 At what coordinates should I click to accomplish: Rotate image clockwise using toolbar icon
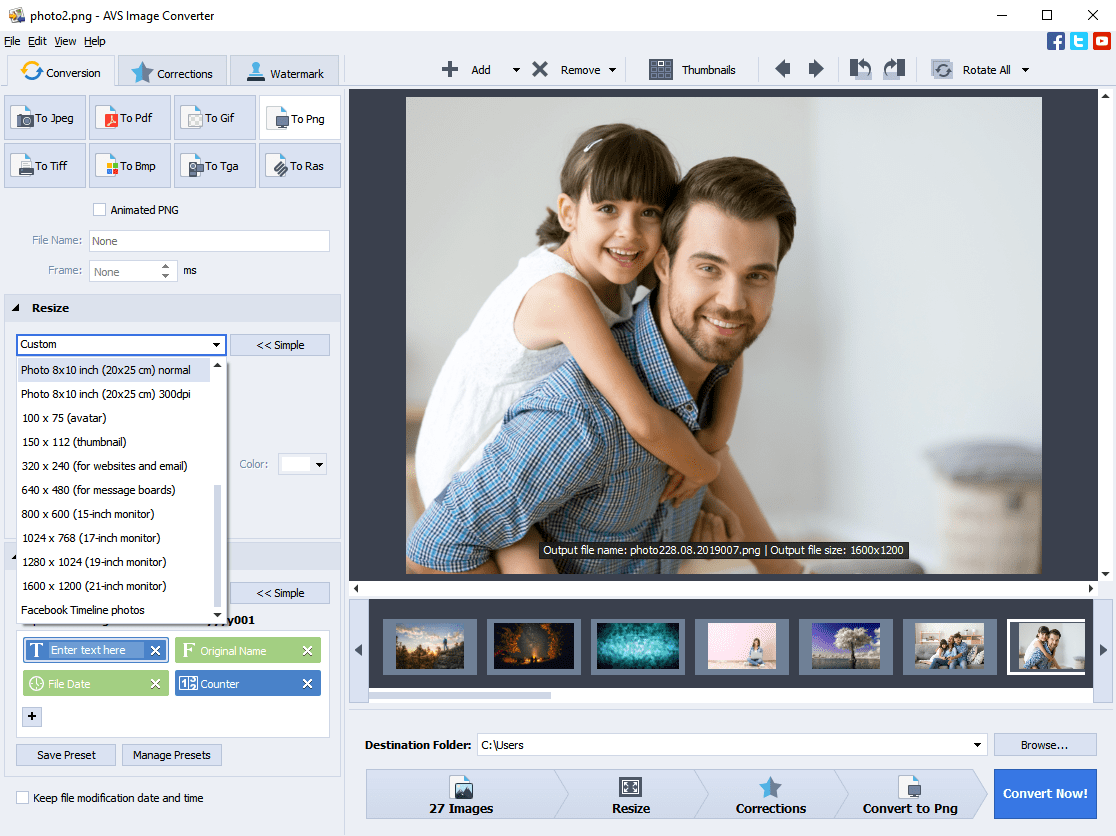point(894,69)
